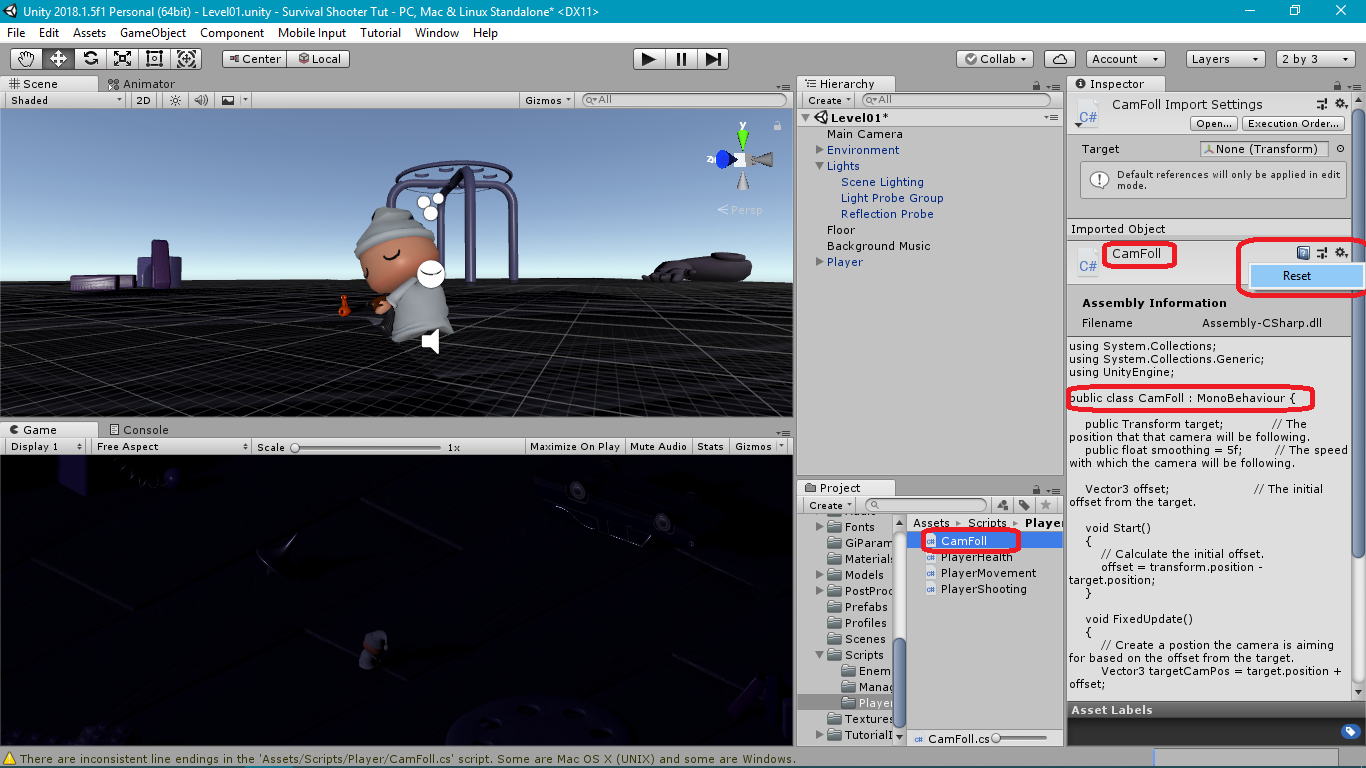Click the Project panel lock icon

click(x=1035, y=488)
